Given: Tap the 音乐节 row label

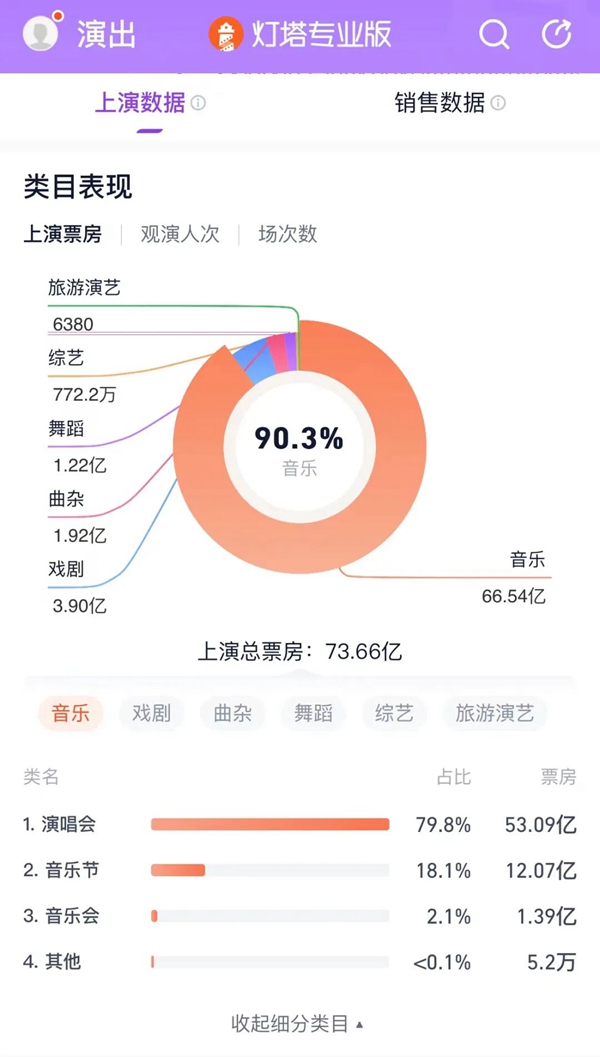Looking at the screenshot, I should click(x=71, y=870).
